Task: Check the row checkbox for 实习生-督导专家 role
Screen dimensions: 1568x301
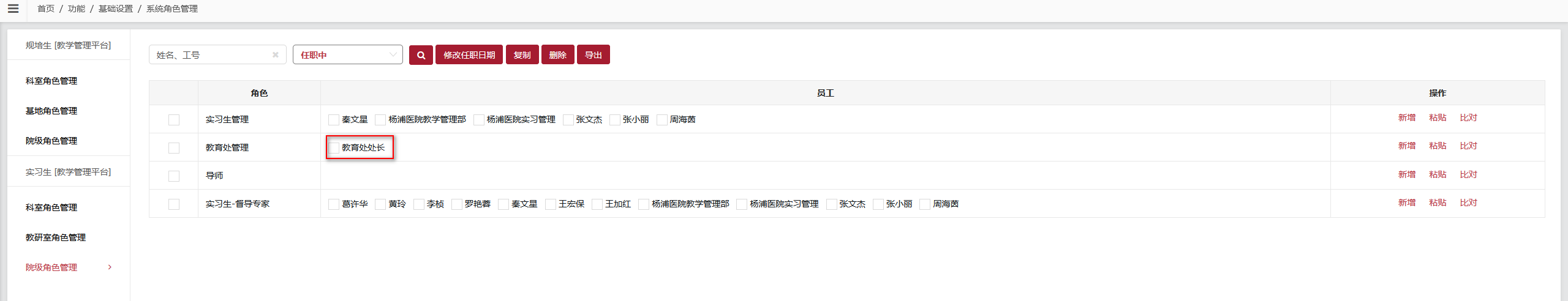Action: tap(174, 204)
